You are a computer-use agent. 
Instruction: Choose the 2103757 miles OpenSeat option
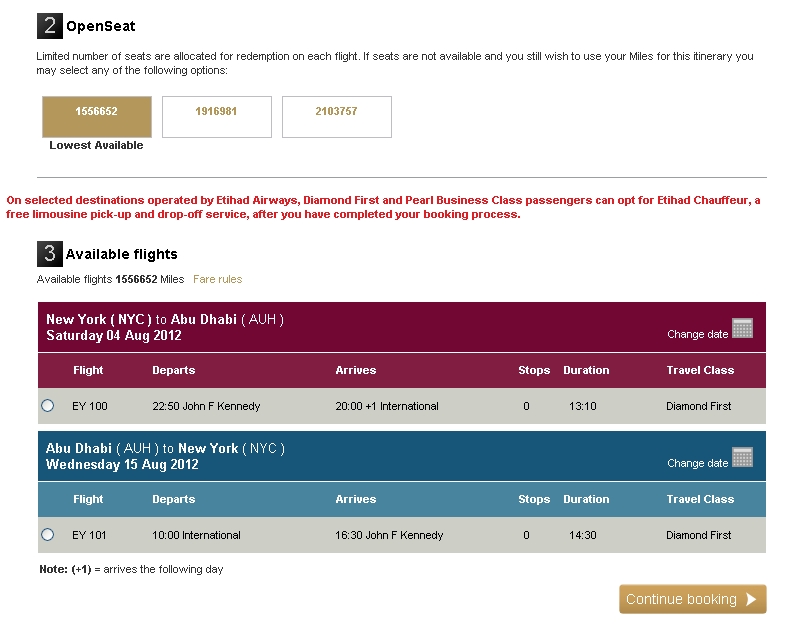pyautogui.click(x=337, y=117)
